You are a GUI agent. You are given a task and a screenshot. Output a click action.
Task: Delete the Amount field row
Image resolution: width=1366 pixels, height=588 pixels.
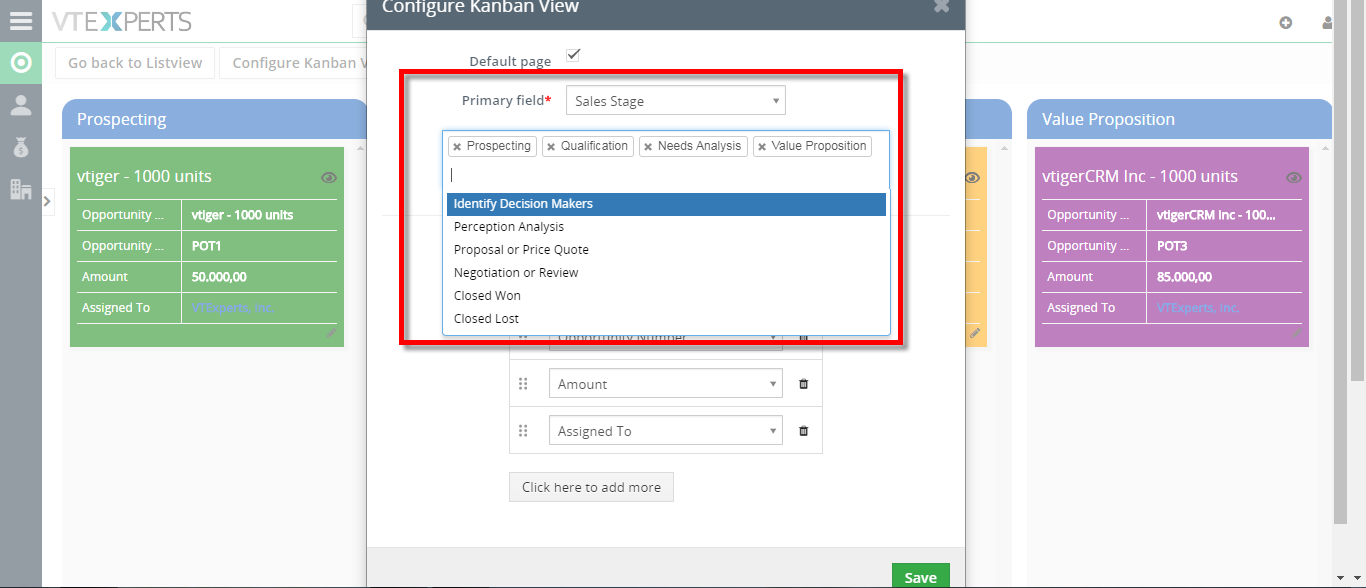(x=803, y=384)
